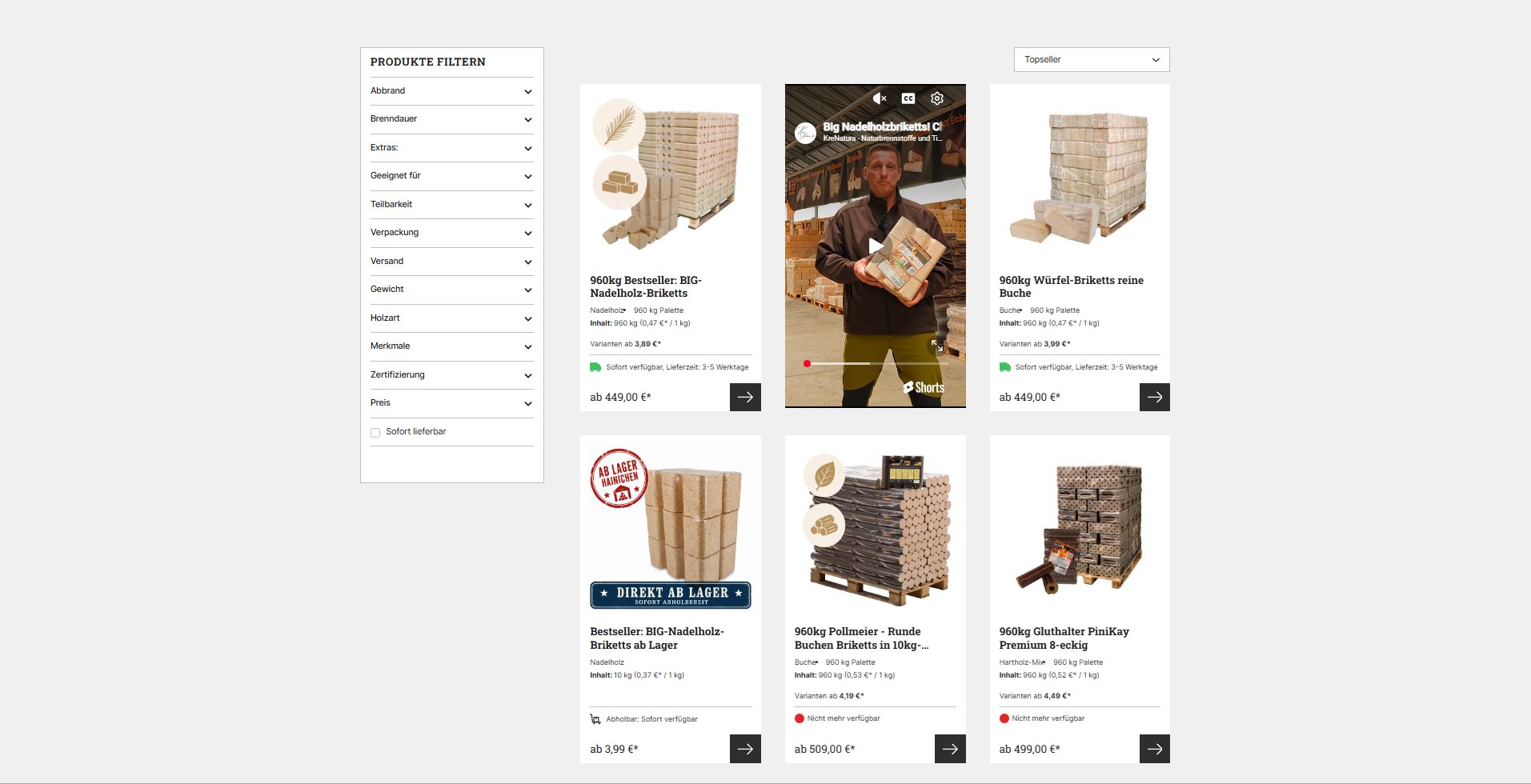1531x784 pixels.
Task: Click Hartholz-Mix tag under Gluthalter PiniKay
Action: 1021,662
